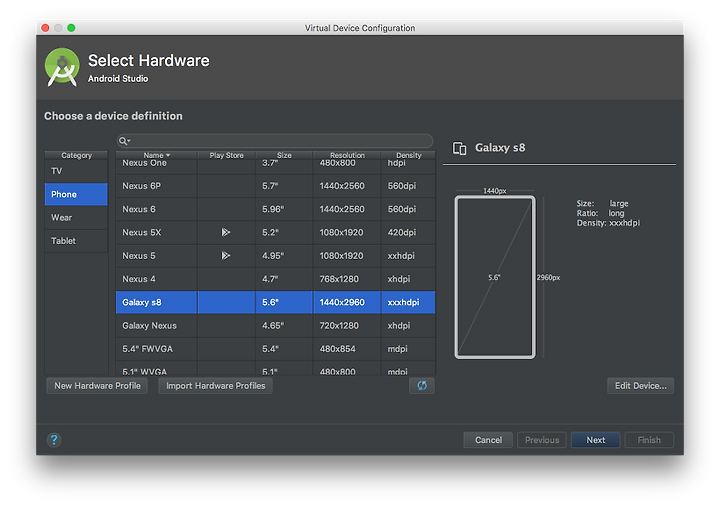Select the Nexus 6 device row
The image size is (720, 507).
(x=276, y=209)
